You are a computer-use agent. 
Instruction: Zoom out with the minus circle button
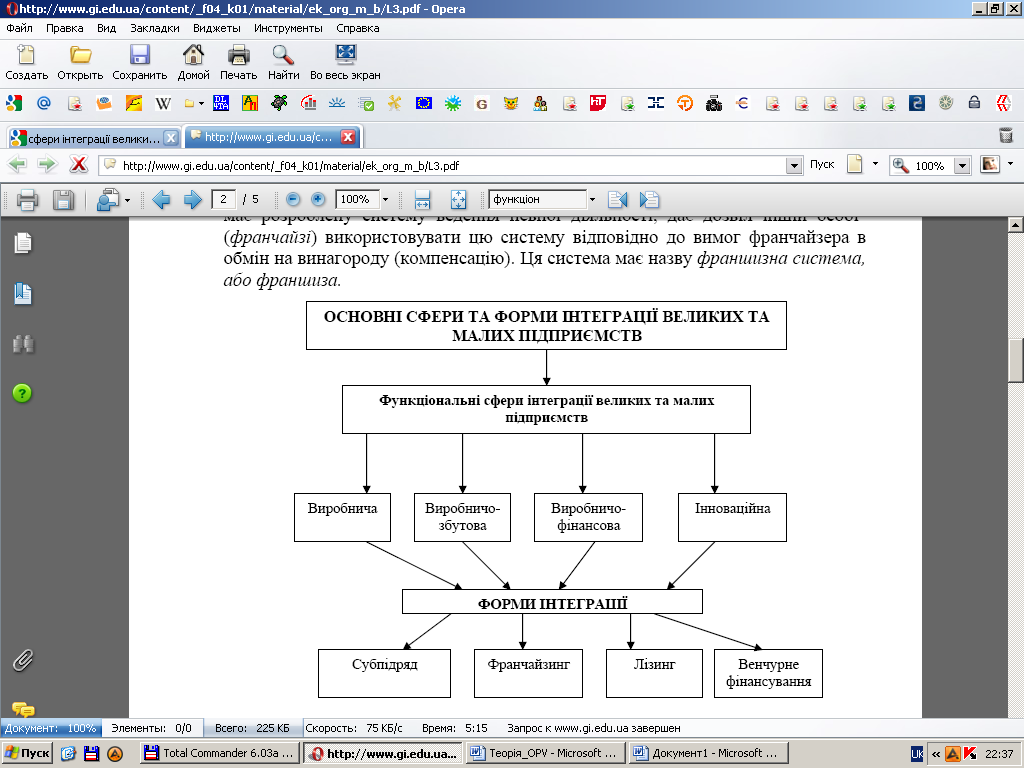point(293,199)
